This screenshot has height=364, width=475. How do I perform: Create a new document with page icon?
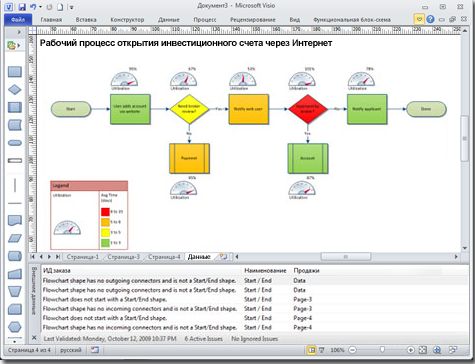[60, 7]
